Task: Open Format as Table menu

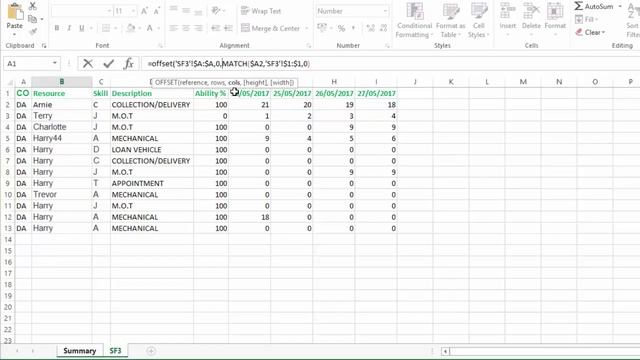Action: (451, 20)
